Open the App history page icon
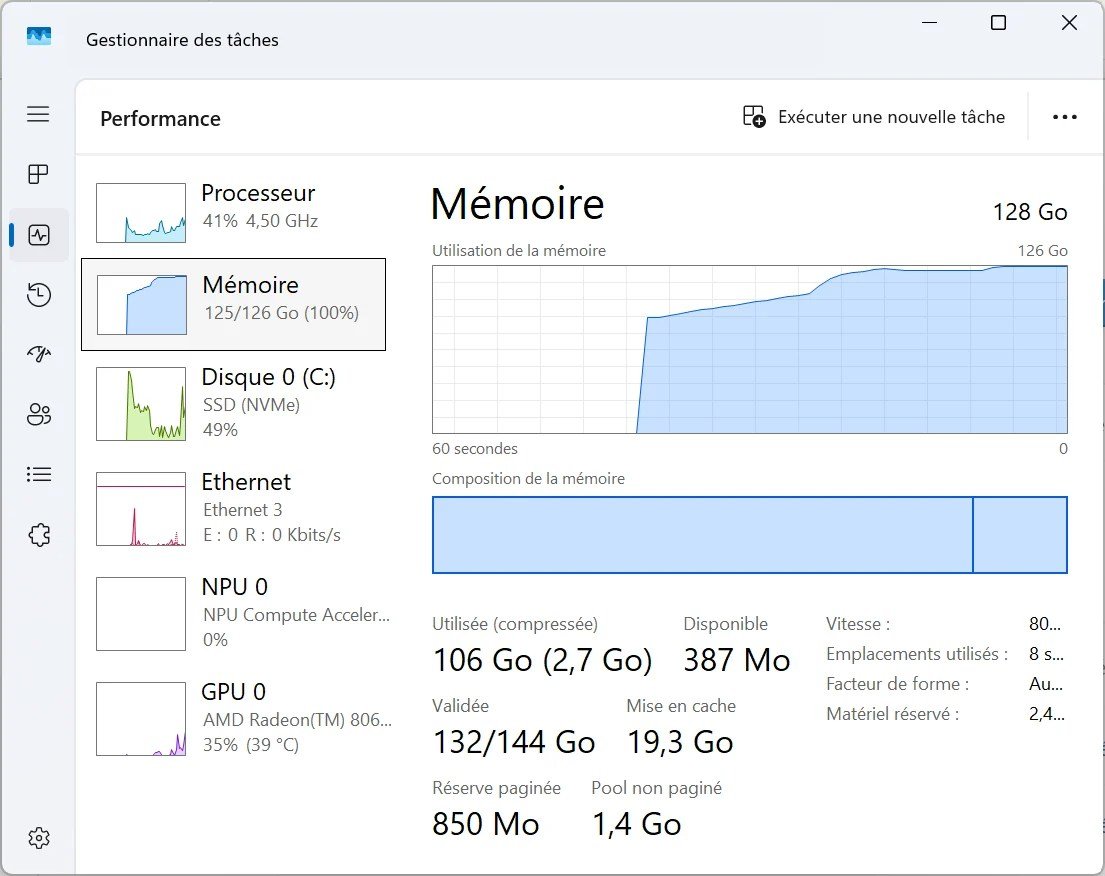 [39, 295]
